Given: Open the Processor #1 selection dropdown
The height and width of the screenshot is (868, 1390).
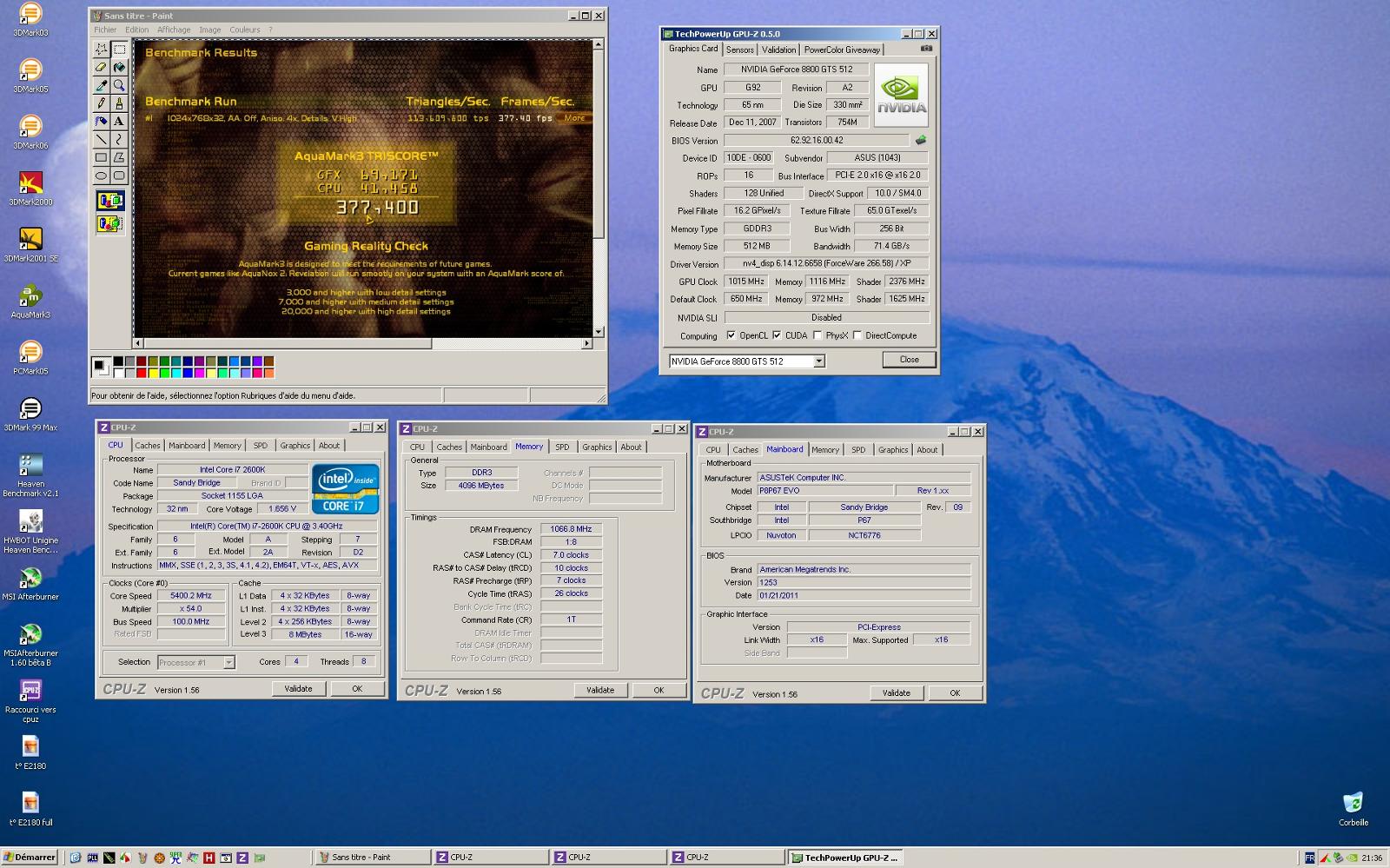Looking at the screenshot, I should pos(228,662).
